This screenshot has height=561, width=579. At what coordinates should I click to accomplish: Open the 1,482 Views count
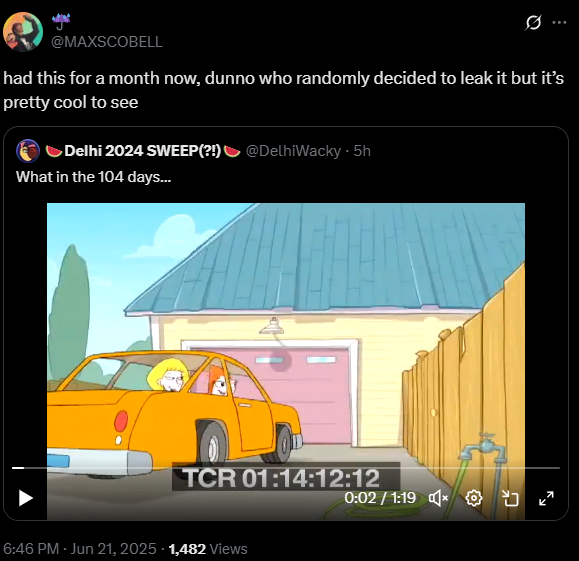(x=208, y=549)
